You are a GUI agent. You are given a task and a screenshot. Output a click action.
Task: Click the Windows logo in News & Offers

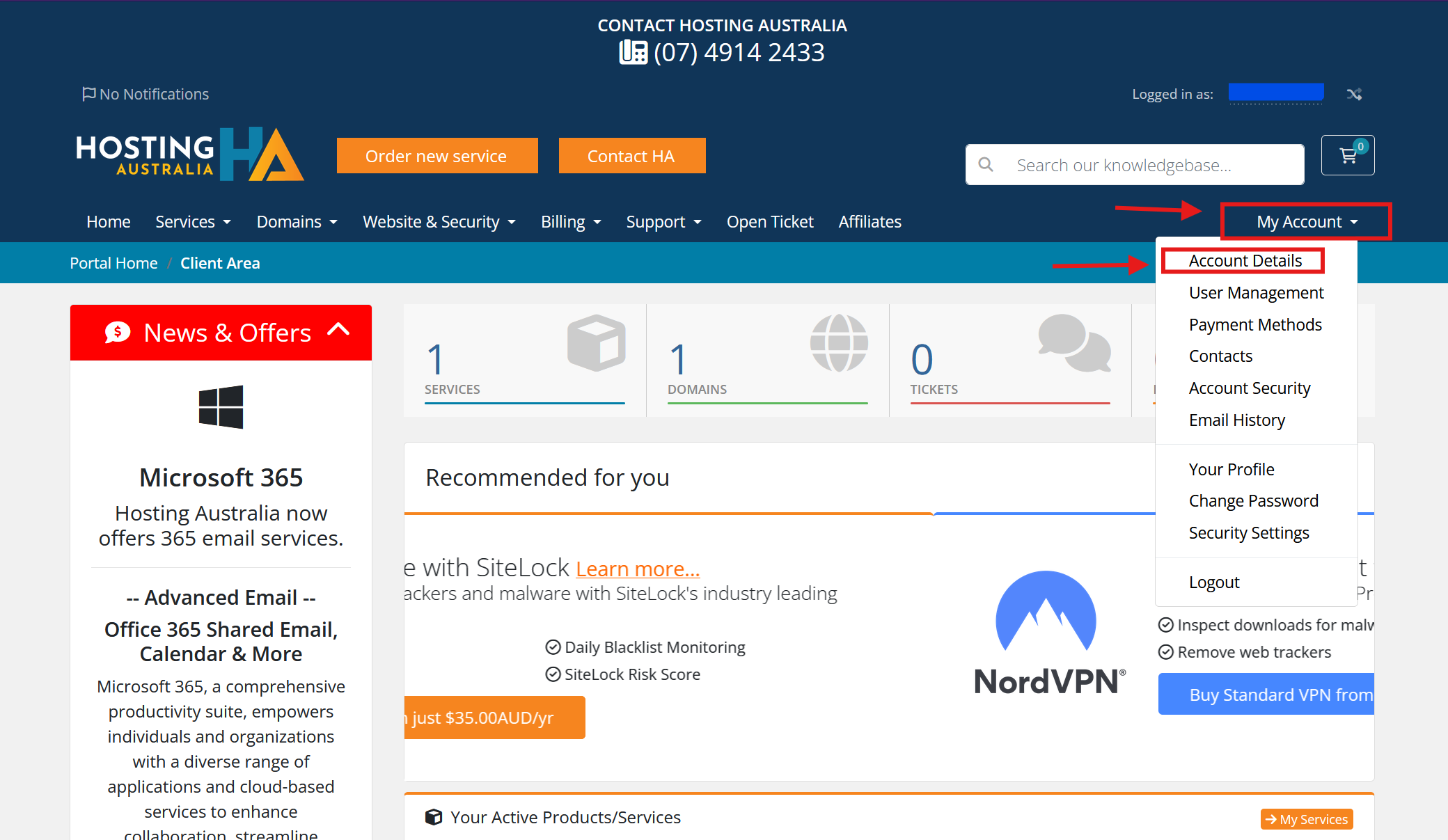tap(221, 407)
